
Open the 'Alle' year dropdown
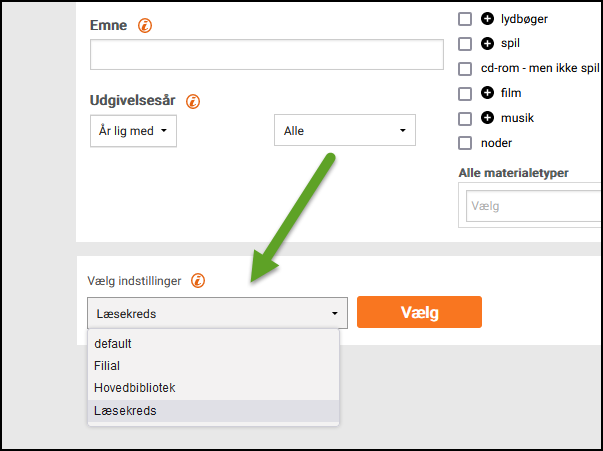[344, 131]
